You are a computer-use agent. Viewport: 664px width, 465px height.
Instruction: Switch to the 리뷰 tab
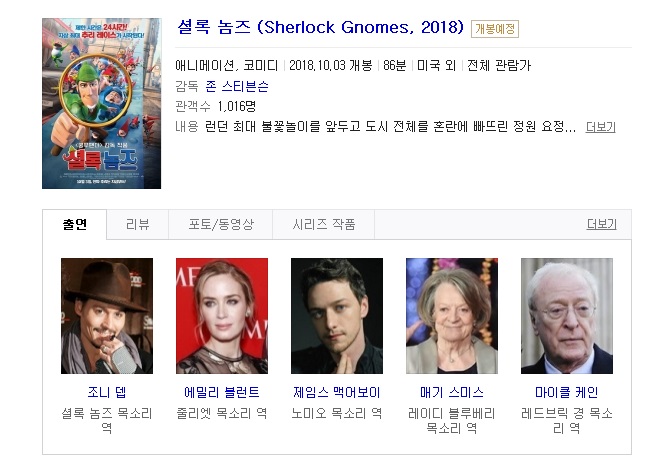coord(138,224)
